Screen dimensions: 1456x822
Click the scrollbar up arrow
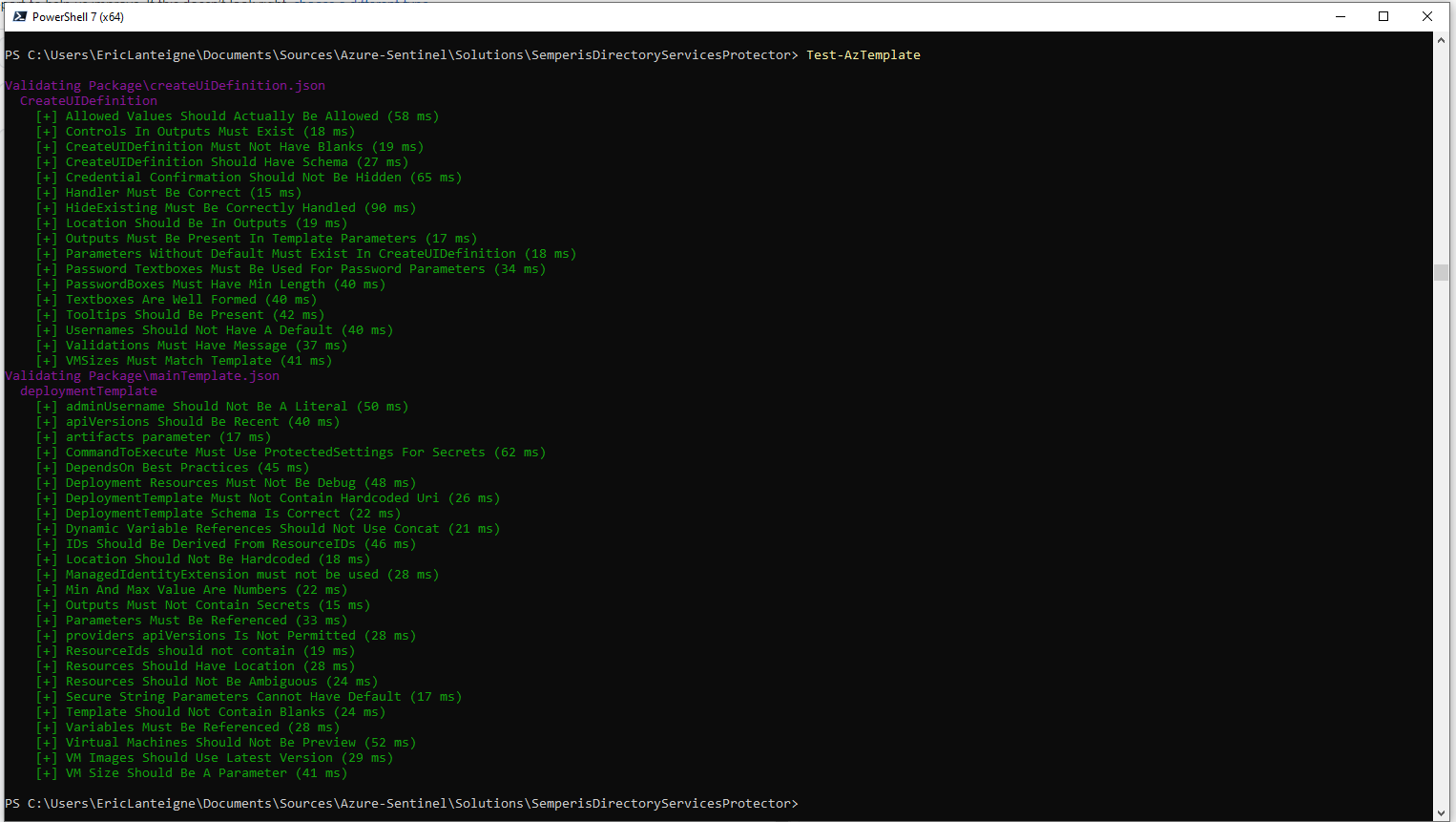(1442, 40)
